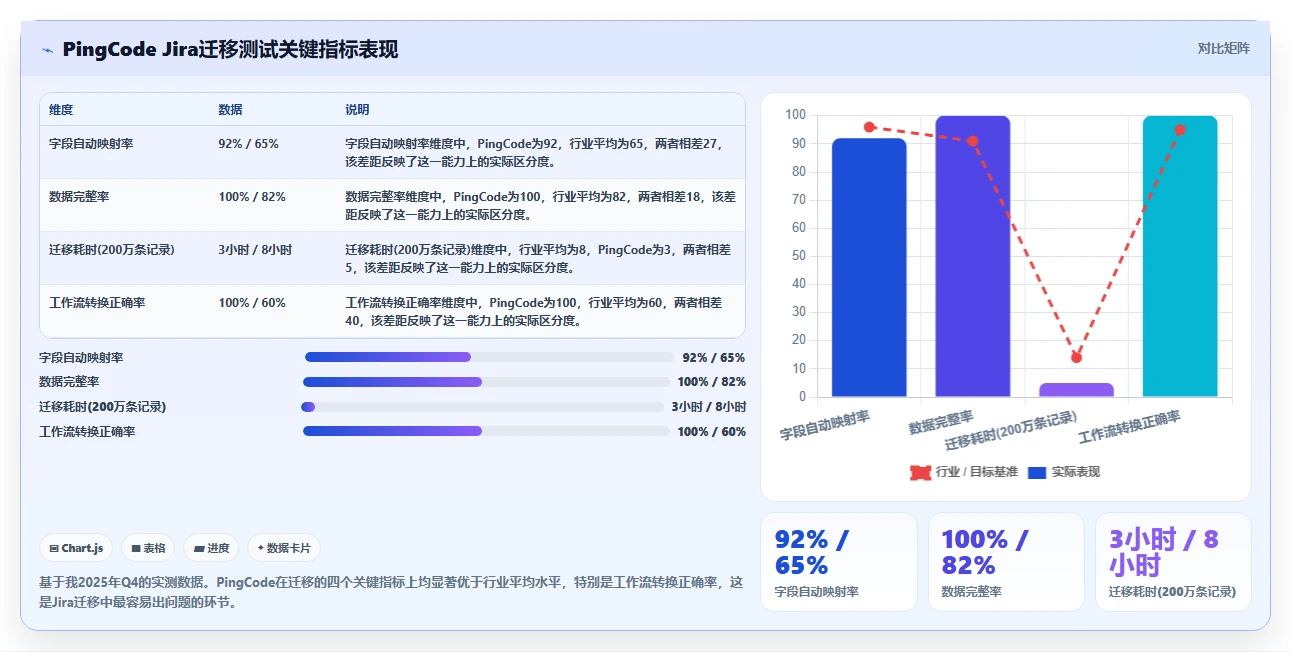Viewport: 1291px width, 652px height.
Task: Select the 表格 tag
Action: coord(148,548)
